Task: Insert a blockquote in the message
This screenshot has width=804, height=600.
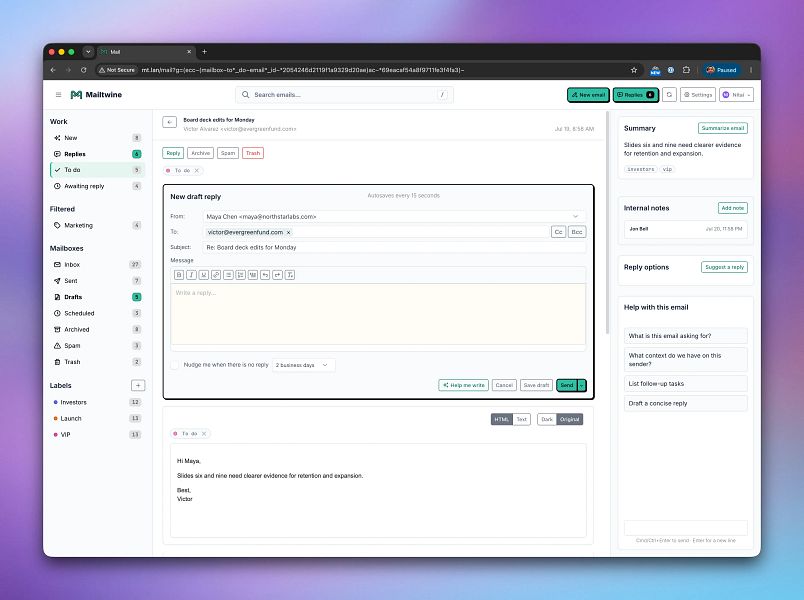Action: (x=253, y=275)
